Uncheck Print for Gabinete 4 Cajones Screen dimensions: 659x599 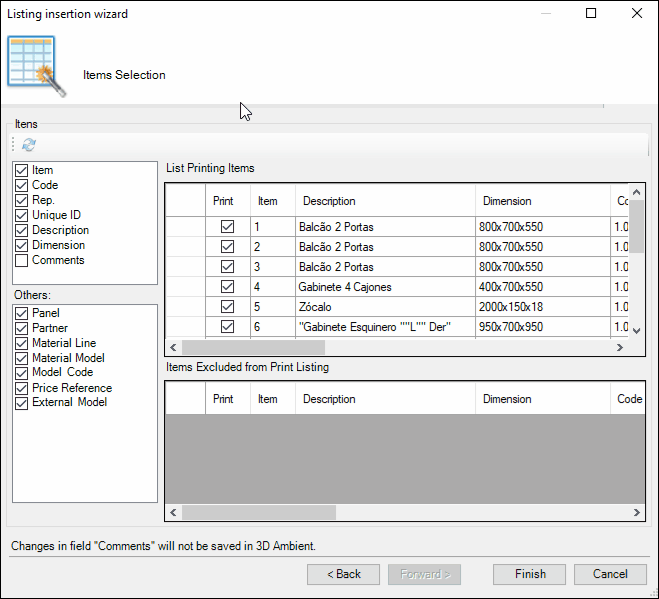227,287
